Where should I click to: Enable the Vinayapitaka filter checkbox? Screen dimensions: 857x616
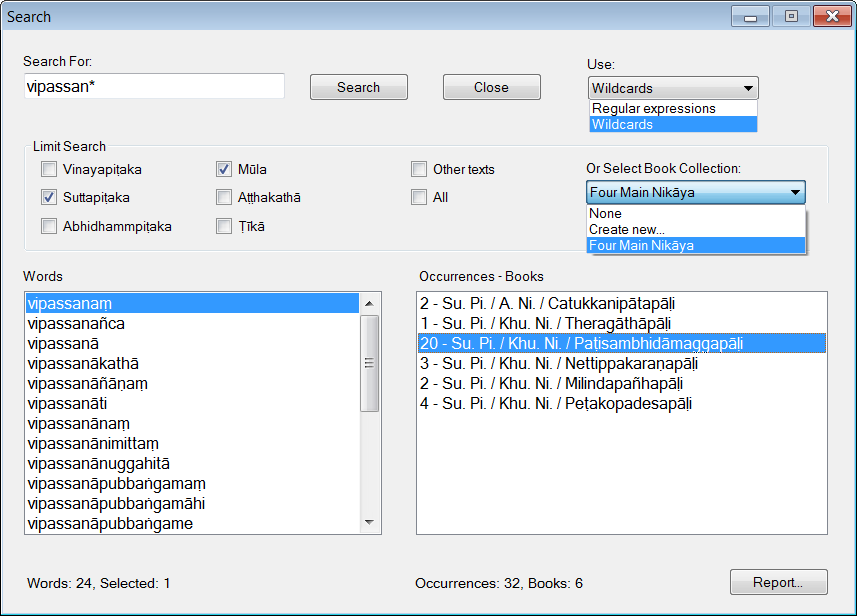[x=49, y=169]
